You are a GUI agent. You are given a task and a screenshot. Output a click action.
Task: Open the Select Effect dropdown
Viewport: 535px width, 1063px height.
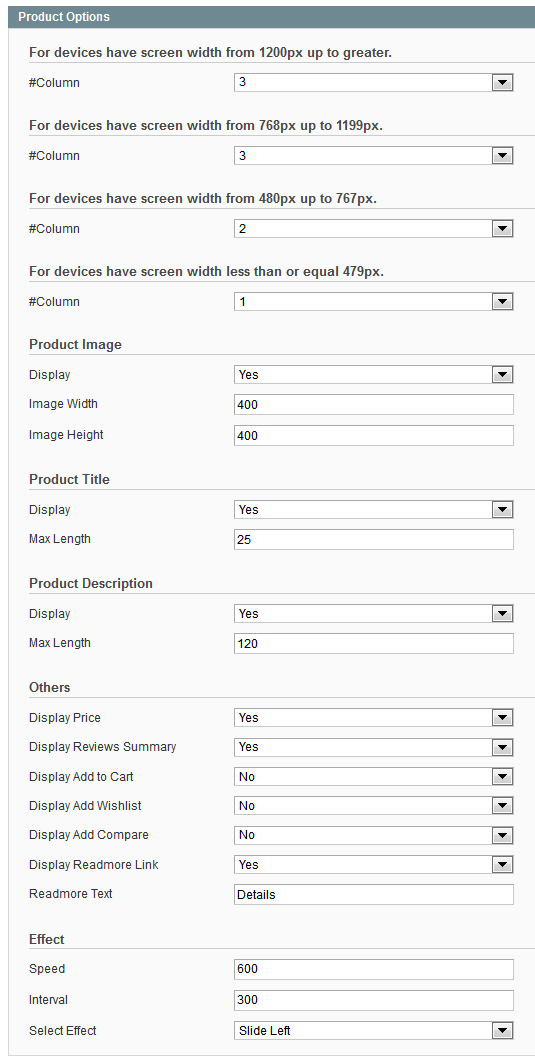point(374,1030)
